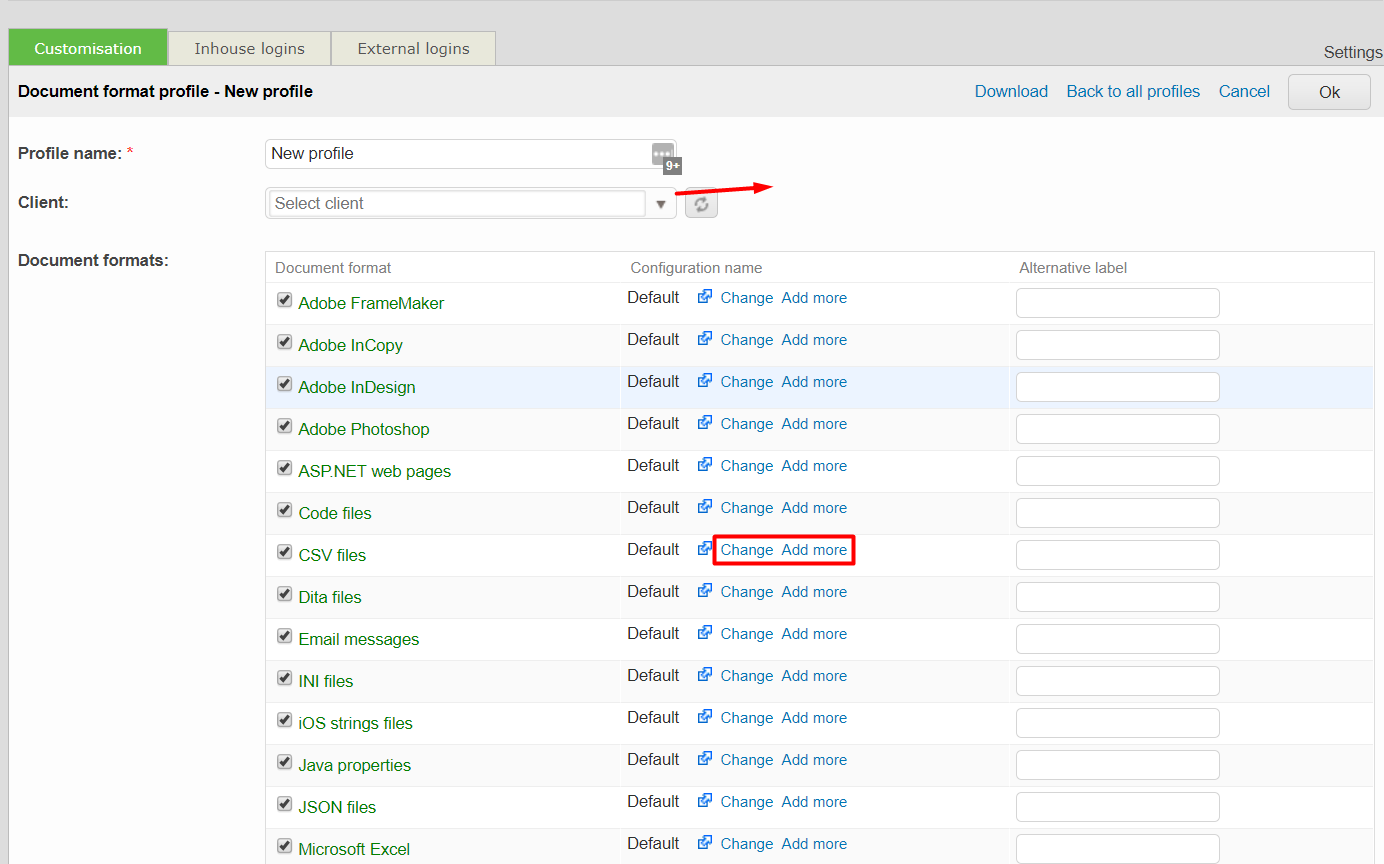The image size is (1384, 864).
Task: Open configuration popup icon for Adobe FrameMaker
Action: (705, 297)
